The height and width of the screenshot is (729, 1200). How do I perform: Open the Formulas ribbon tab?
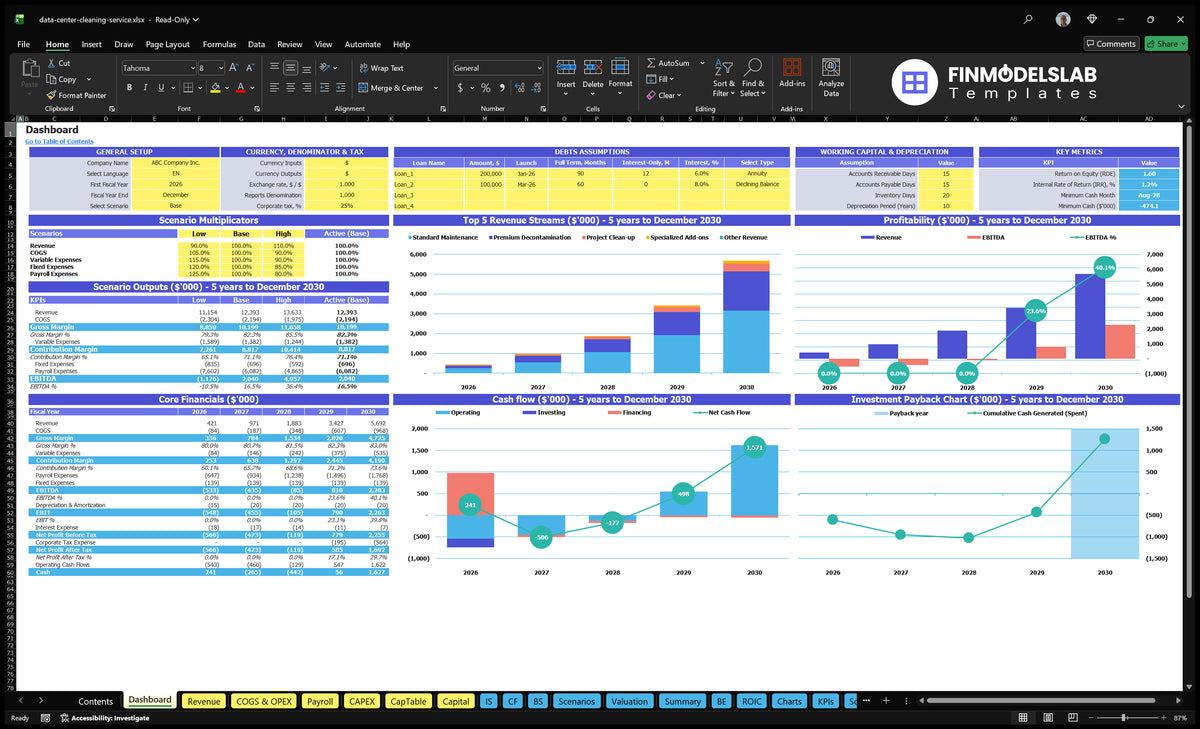[x=219, y=44]
